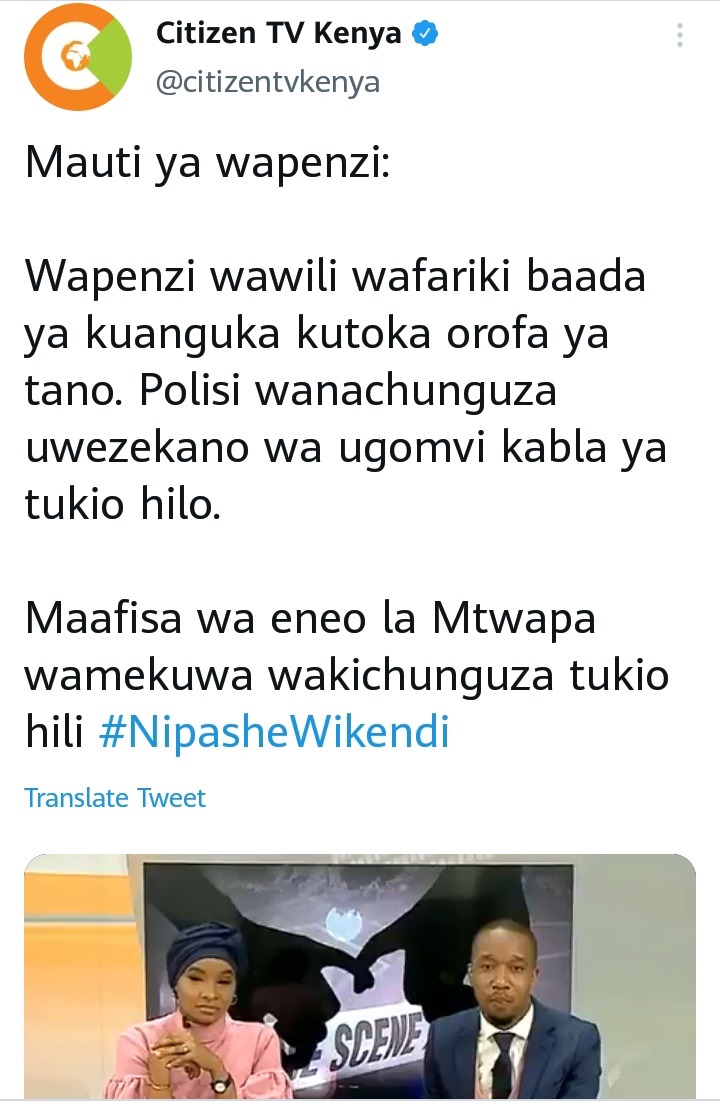This screenshot has height=1103, width=720.
Task: Open the @citizentvkenya handle
Action: pos(267,82)
